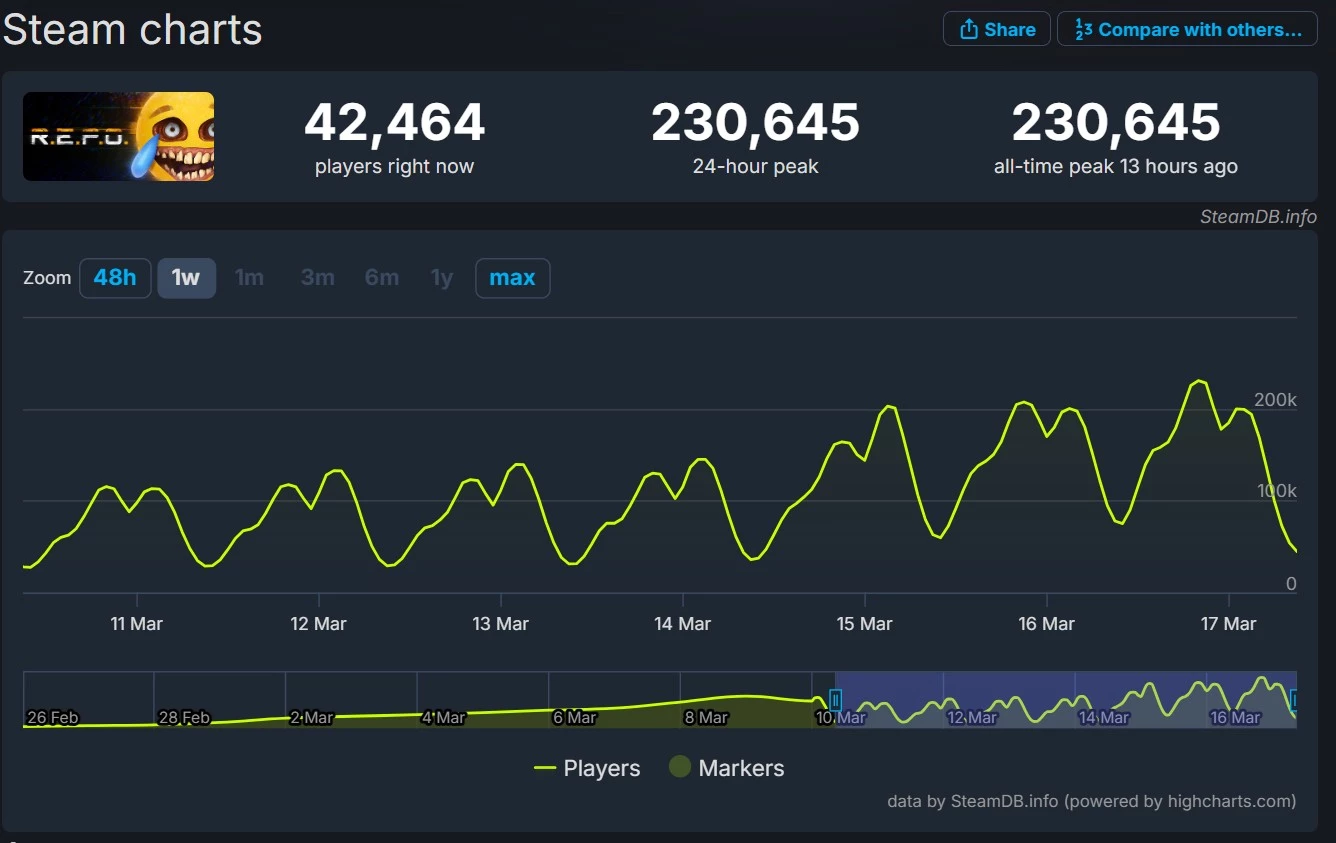Viewport: 1336px width, 843px height.
Task: Click the 26 Feb navigator area
Action: point(53,716)
